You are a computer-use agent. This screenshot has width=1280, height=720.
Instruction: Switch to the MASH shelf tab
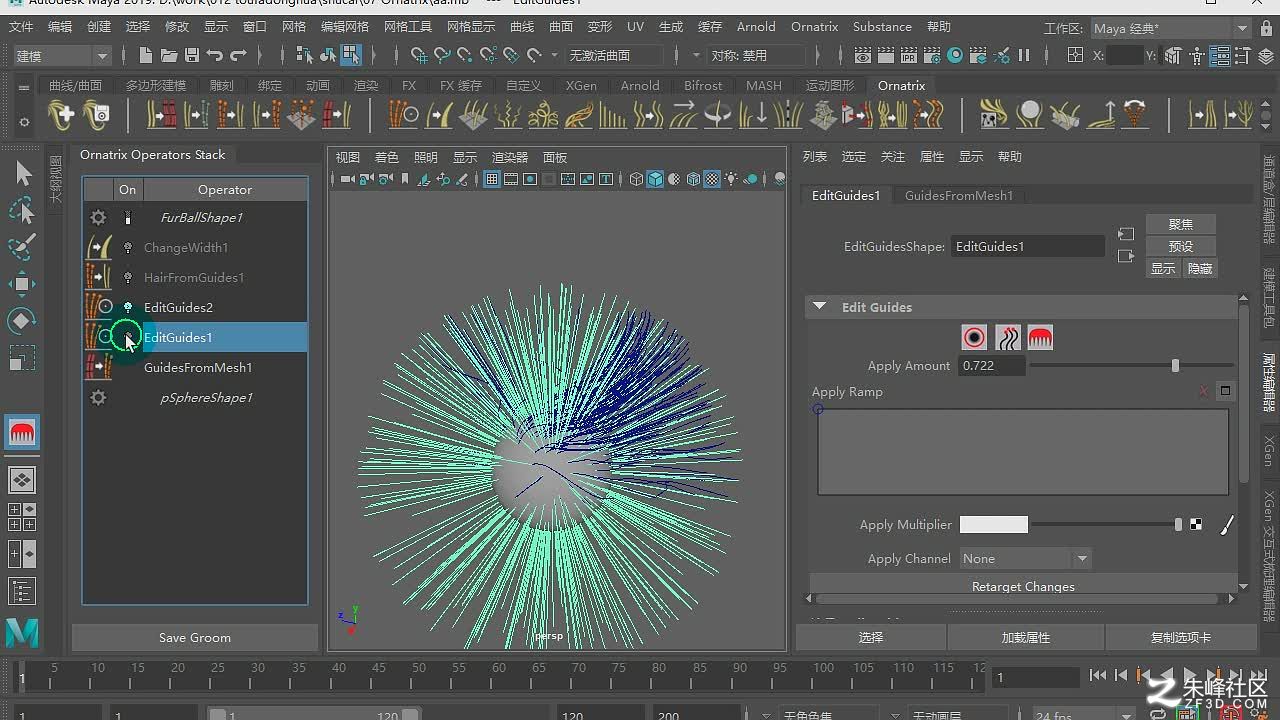pyautogui.click(x=764, y=86)
